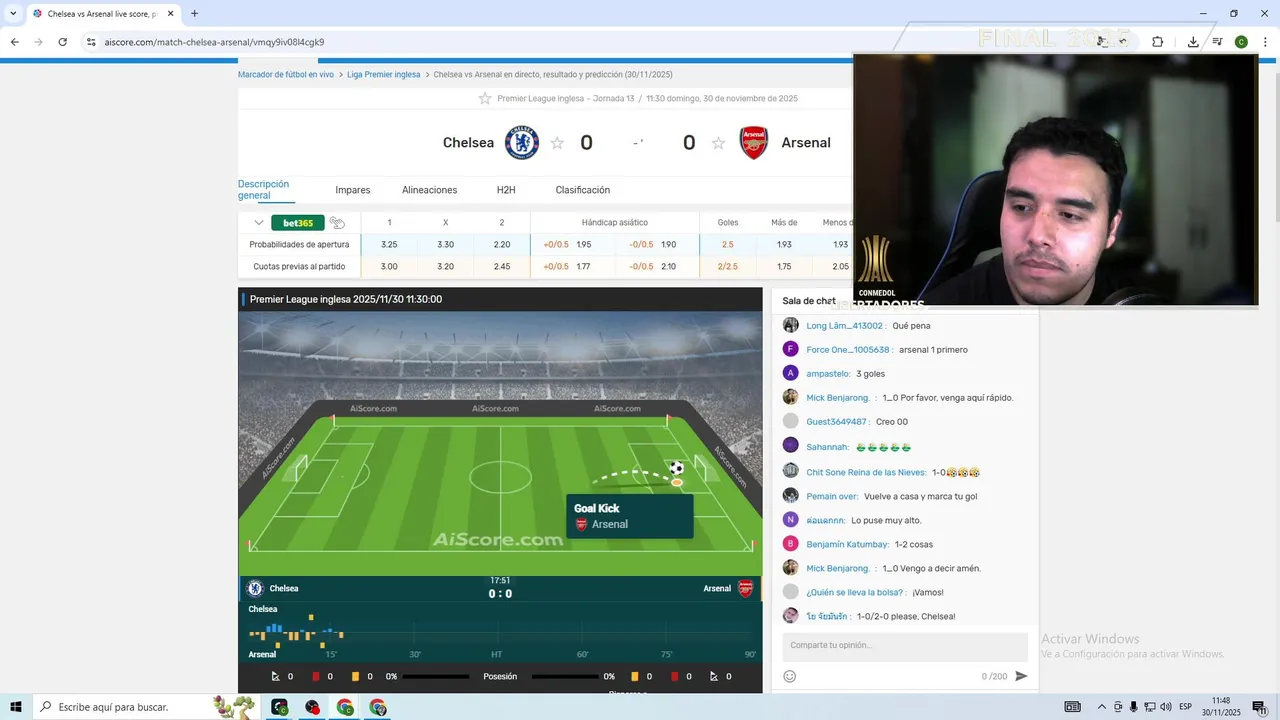Image resolution: width=1280 pixels, height=720 pixels.
Task: Click pre-match draw odds 3.20
Action: [446, 267]
